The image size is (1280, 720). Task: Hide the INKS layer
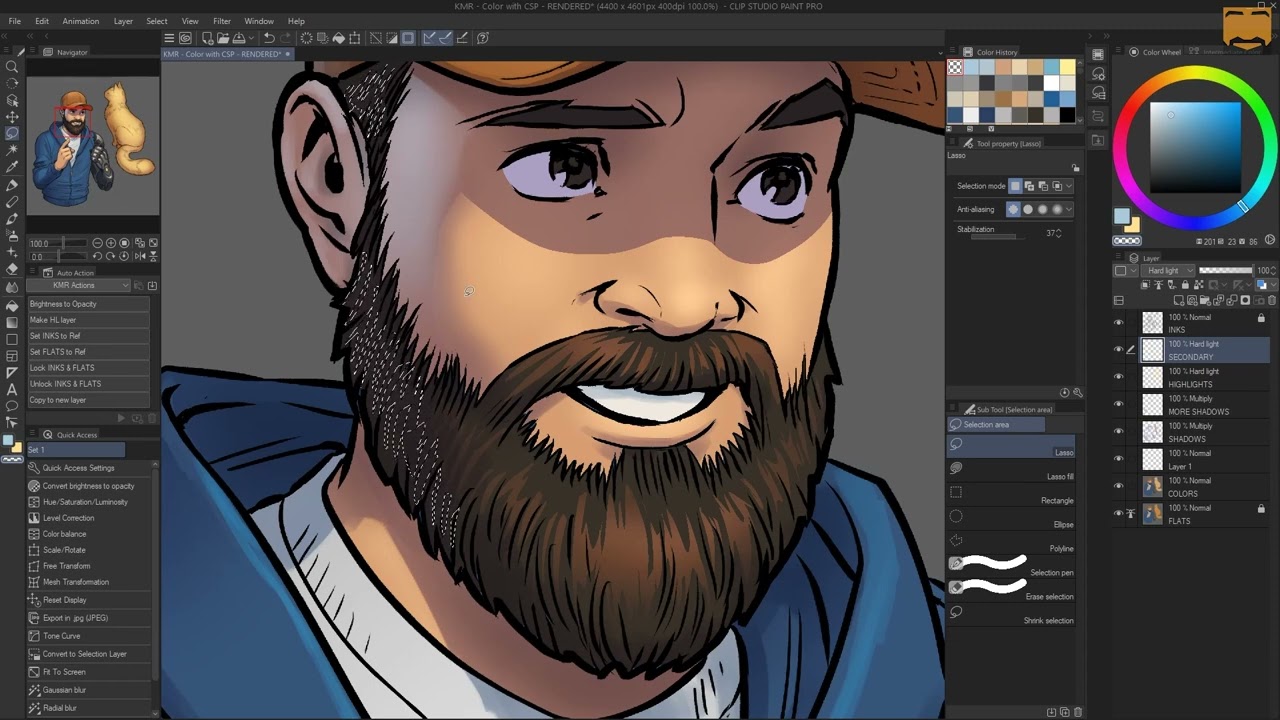click(x=1118, y=322)
